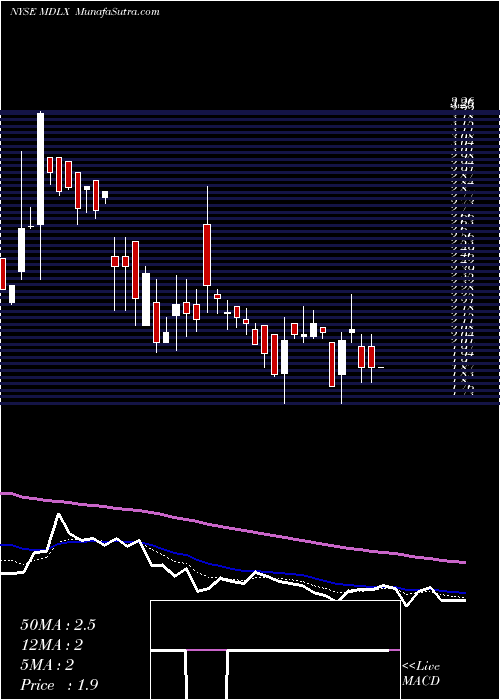This screenshot has height=700, width=500.
Task: Click the 5MA : 2 reading
Action: pyautogui.click(x=47, y=665)
